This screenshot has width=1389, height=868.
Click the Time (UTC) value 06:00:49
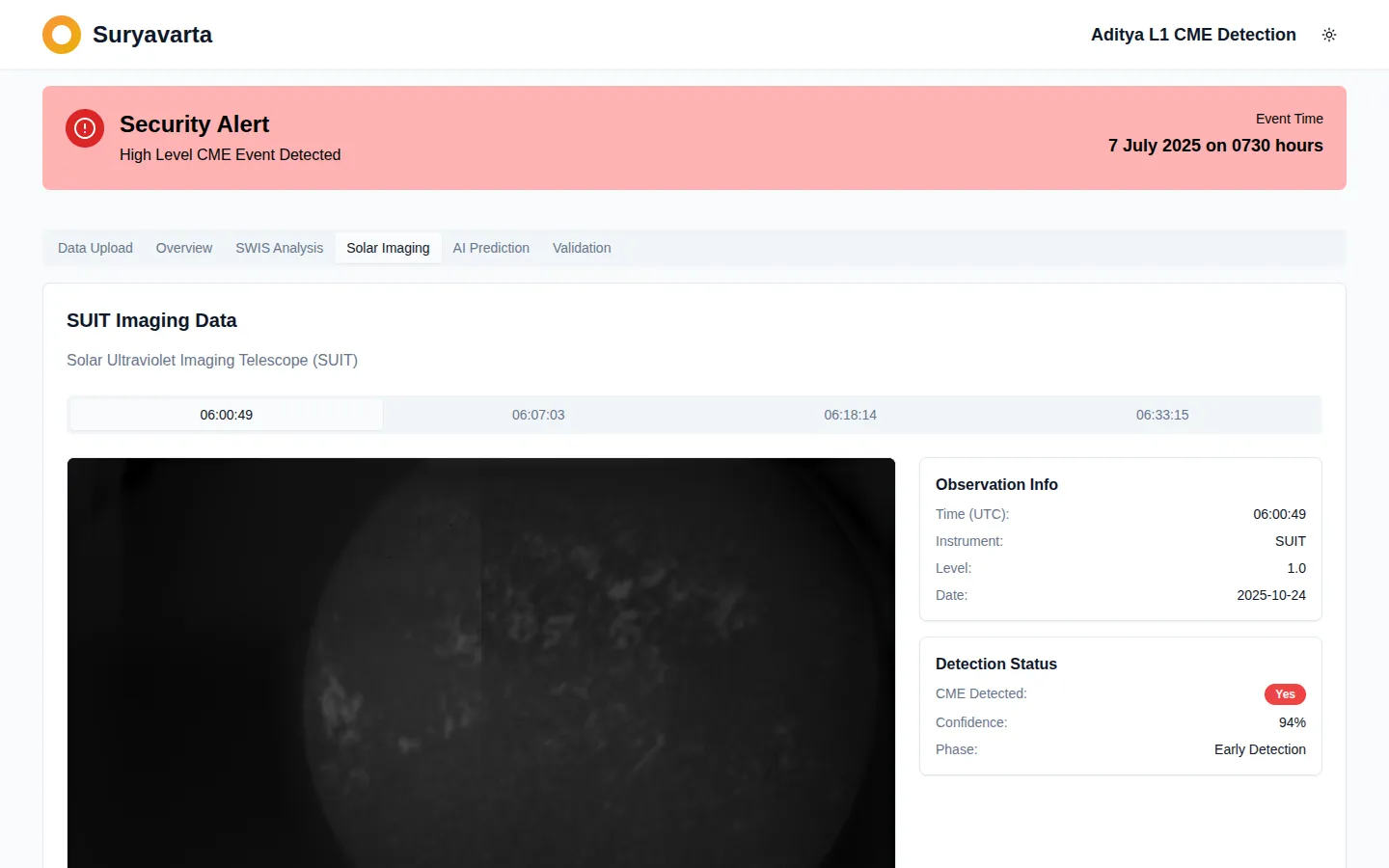1279,514
